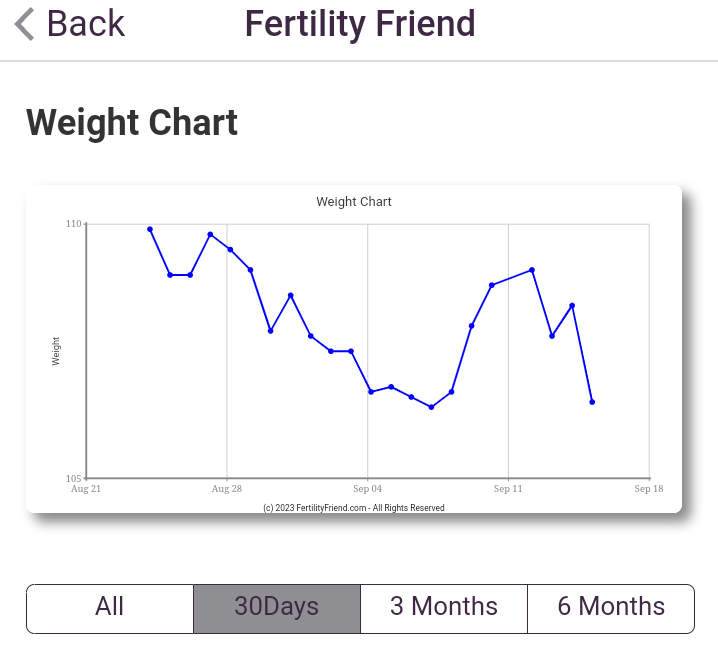The image size is (718, 653).
Task: Click the Sep 18 x-axis label
Action: point(649,489)
